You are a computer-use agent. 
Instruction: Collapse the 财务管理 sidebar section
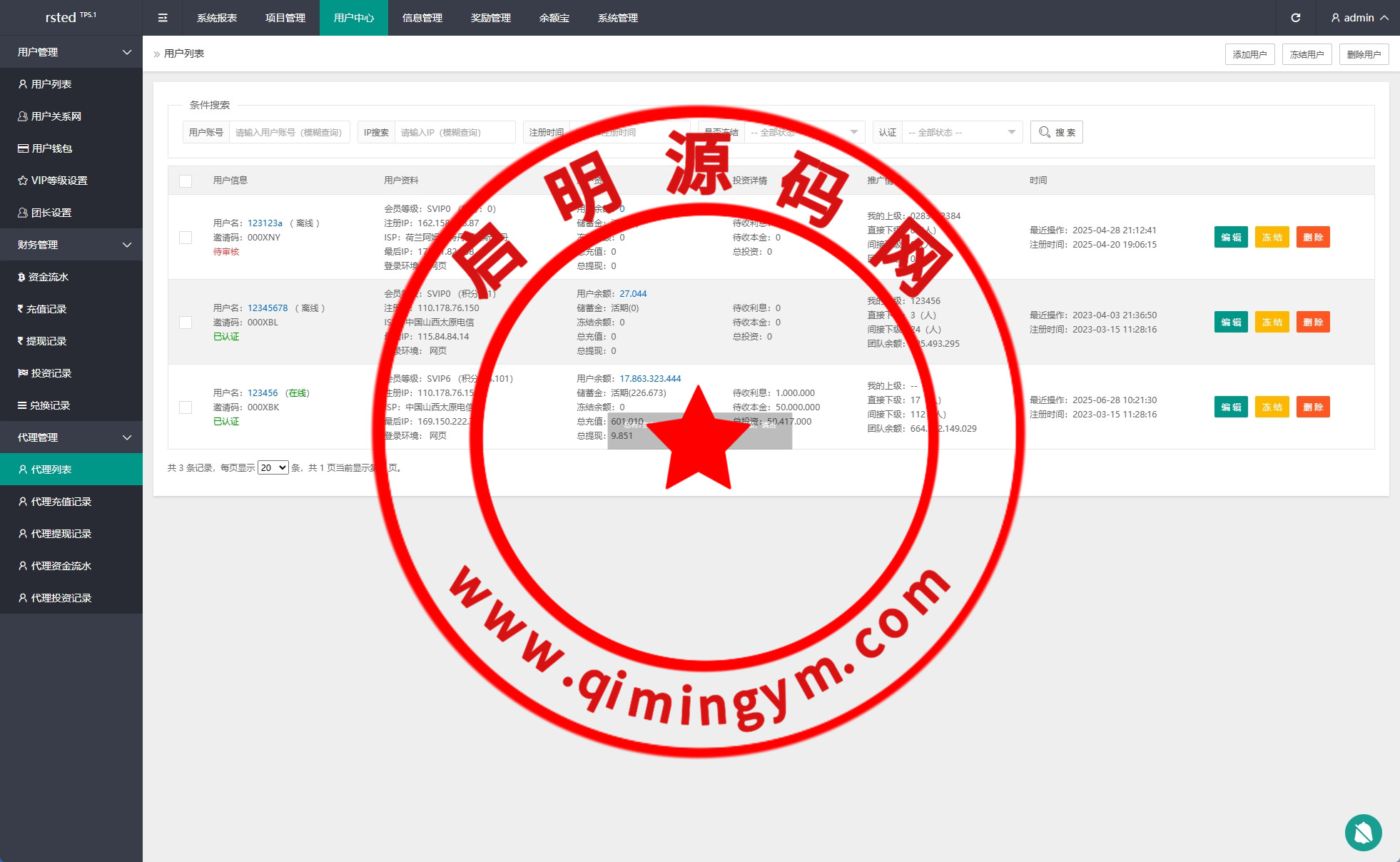71,245
